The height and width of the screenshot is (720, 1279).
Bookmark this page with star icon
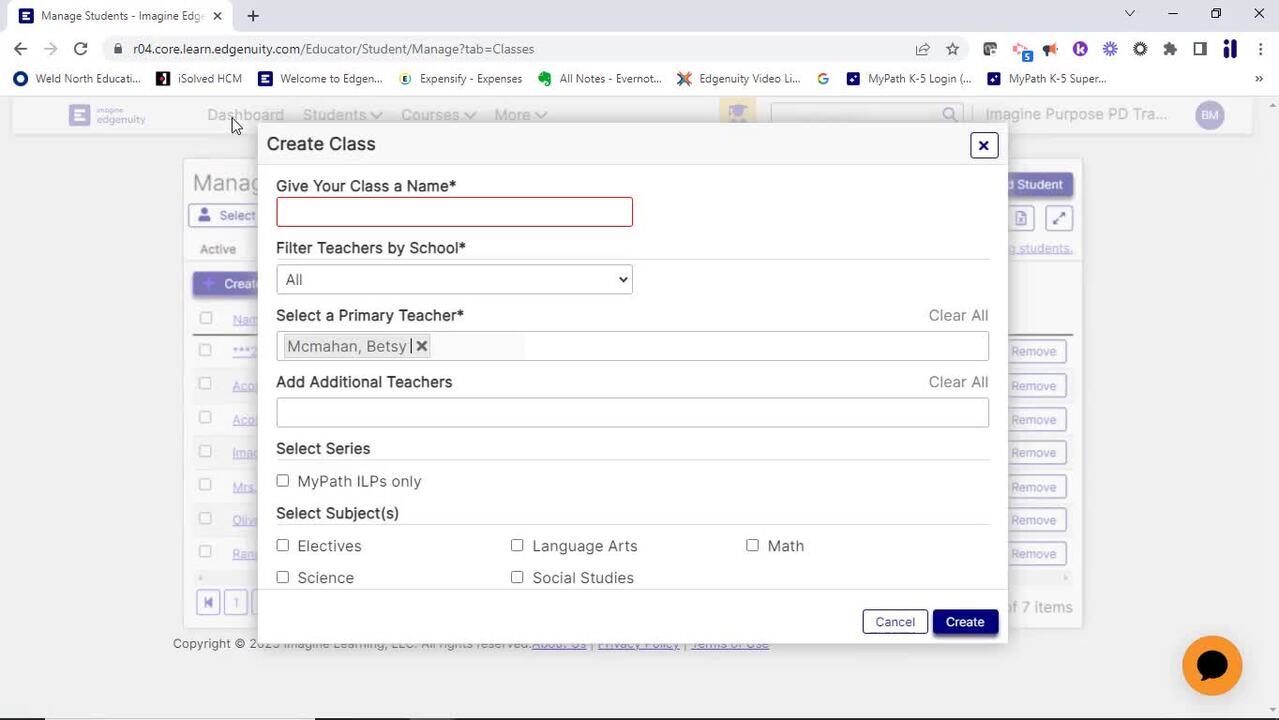[952, 49]
